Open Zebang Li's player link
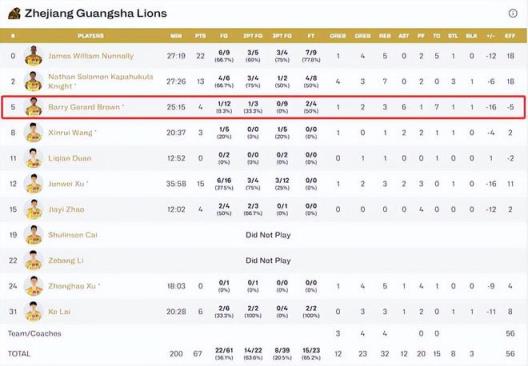 tap(66, 261)
